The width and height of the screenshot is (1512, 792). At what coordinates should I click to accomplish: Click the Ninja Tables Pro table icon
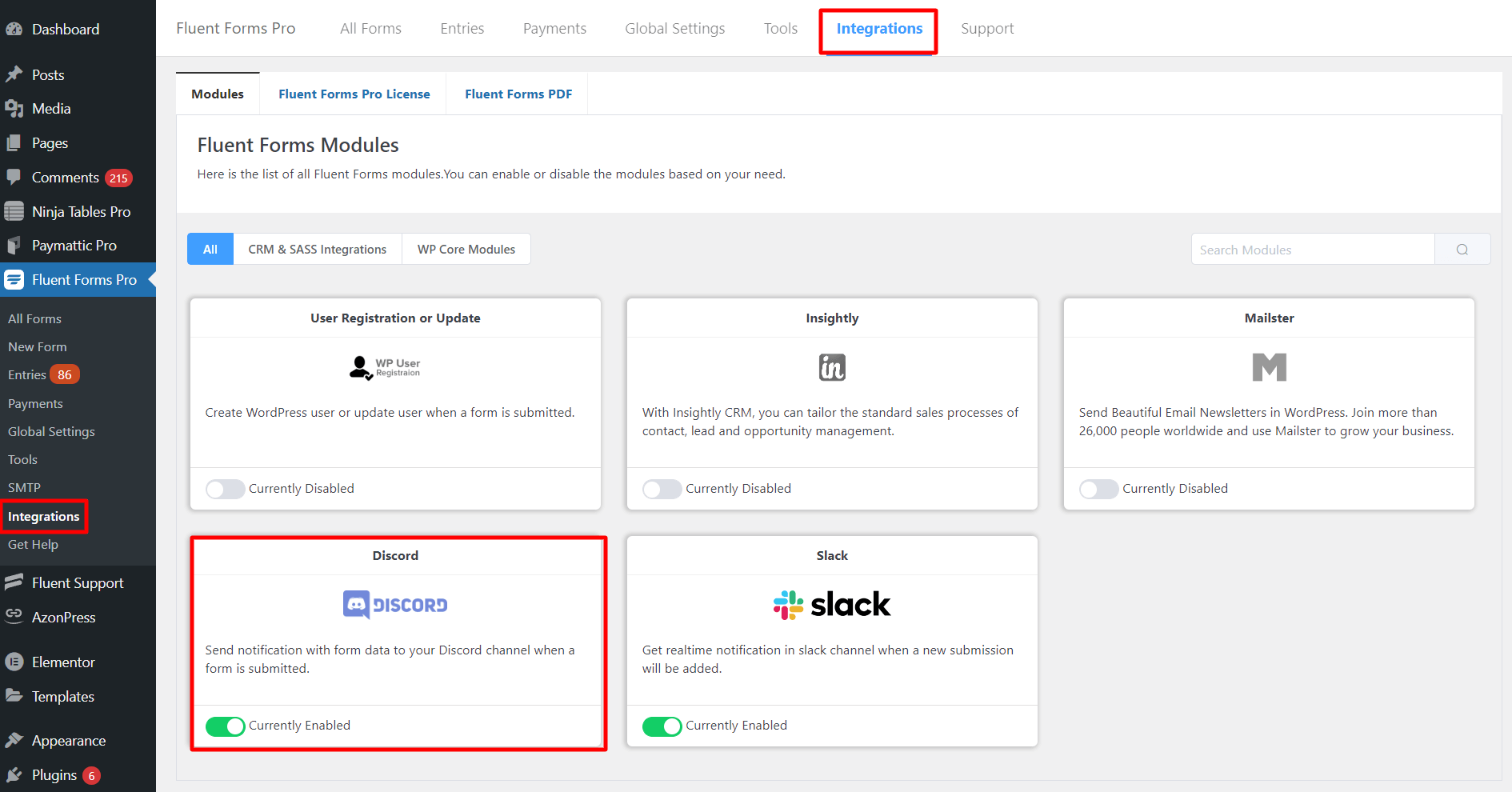pyautogui.click(x=14, y=211)
